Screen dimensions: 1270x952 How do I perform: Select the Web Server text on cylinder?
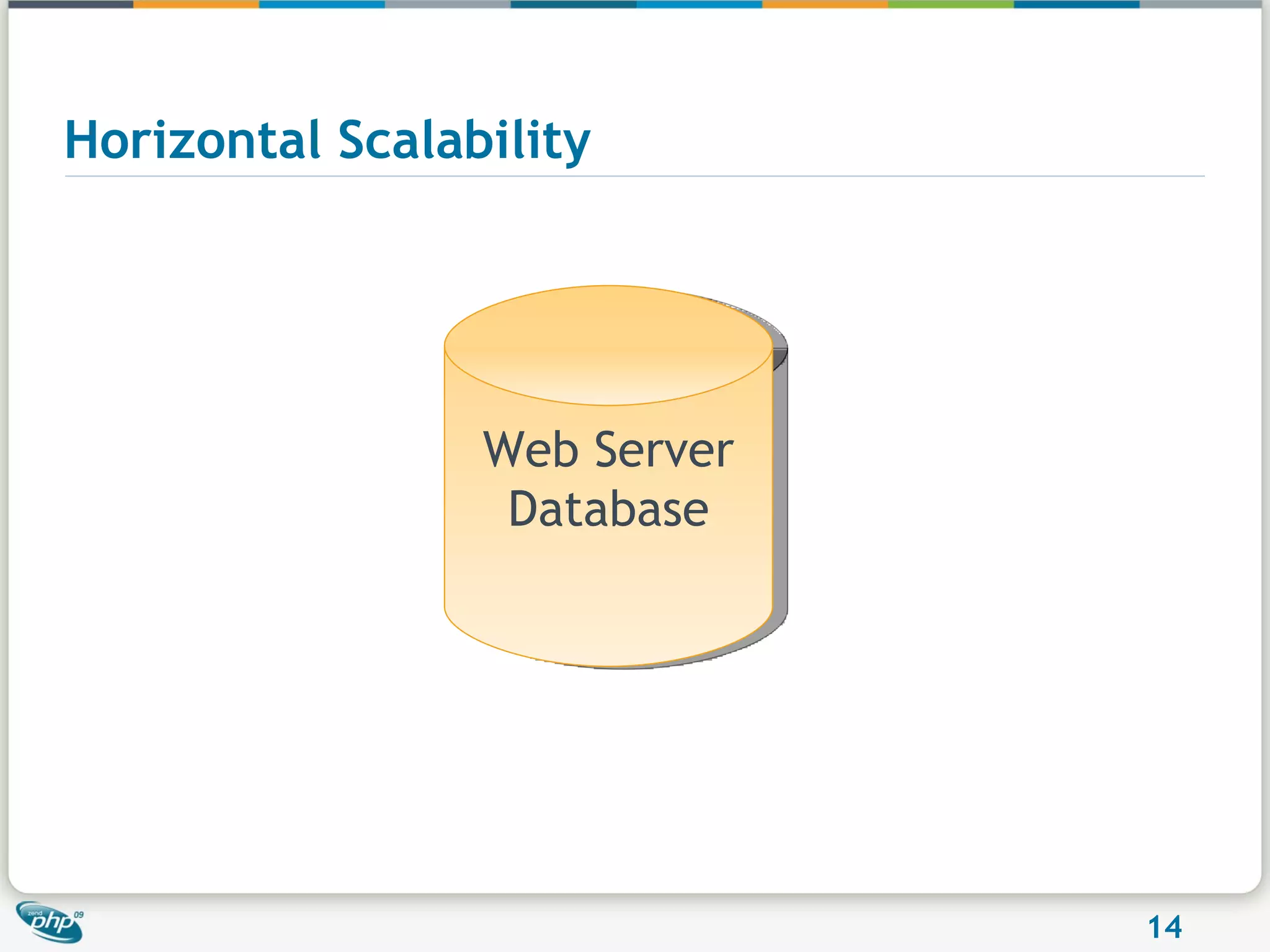[608, 449]
